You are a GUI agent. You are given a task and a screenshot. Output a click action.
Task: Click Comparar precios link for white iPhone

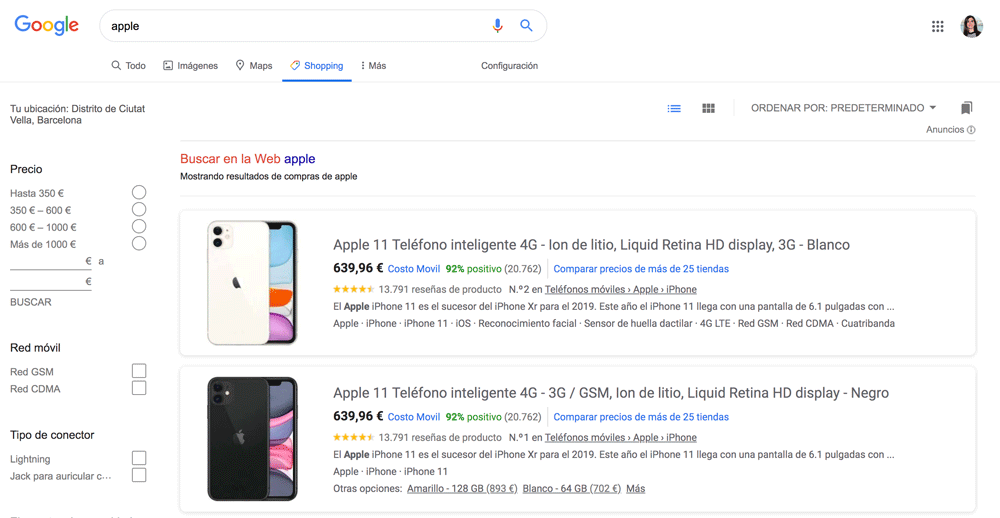pyautogui.click(x=640, y=269)
